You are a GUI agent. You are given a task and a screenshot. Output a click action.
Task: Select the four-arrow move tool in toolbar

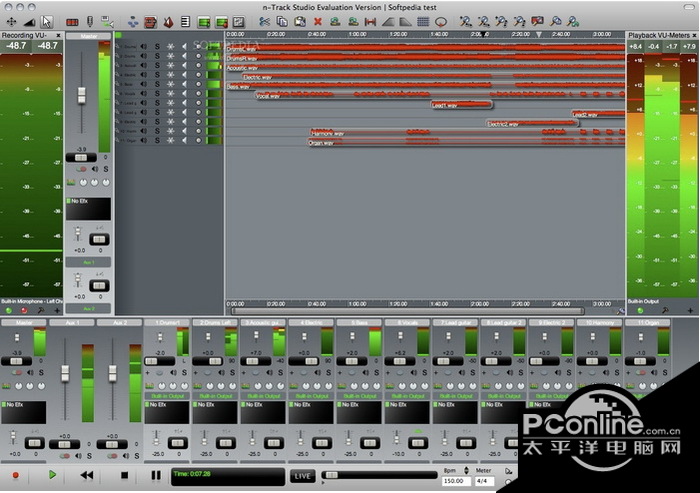[x=11, y=21]
